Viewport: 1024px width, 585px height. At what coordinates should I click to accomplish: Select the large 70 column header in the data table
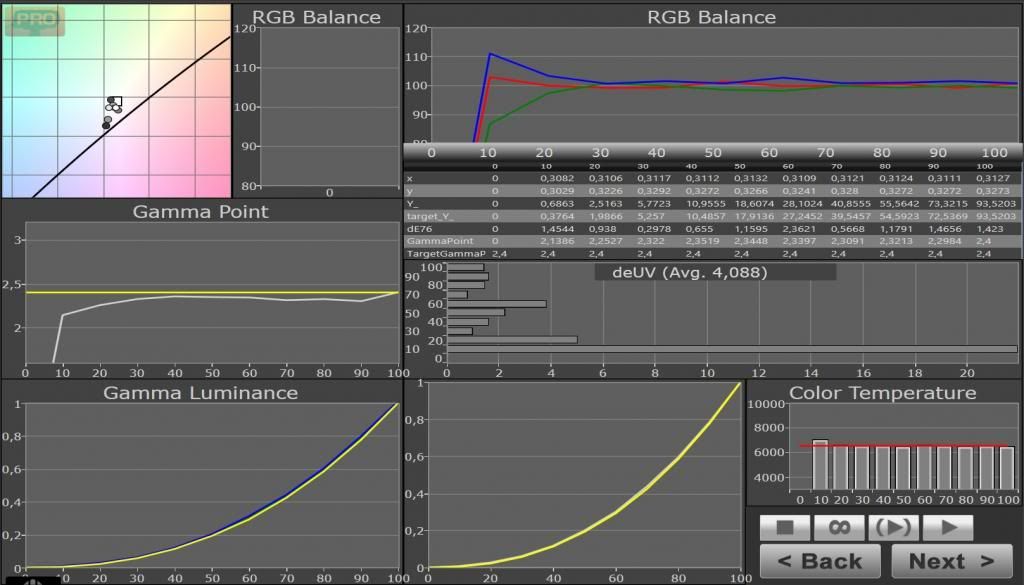825,153
